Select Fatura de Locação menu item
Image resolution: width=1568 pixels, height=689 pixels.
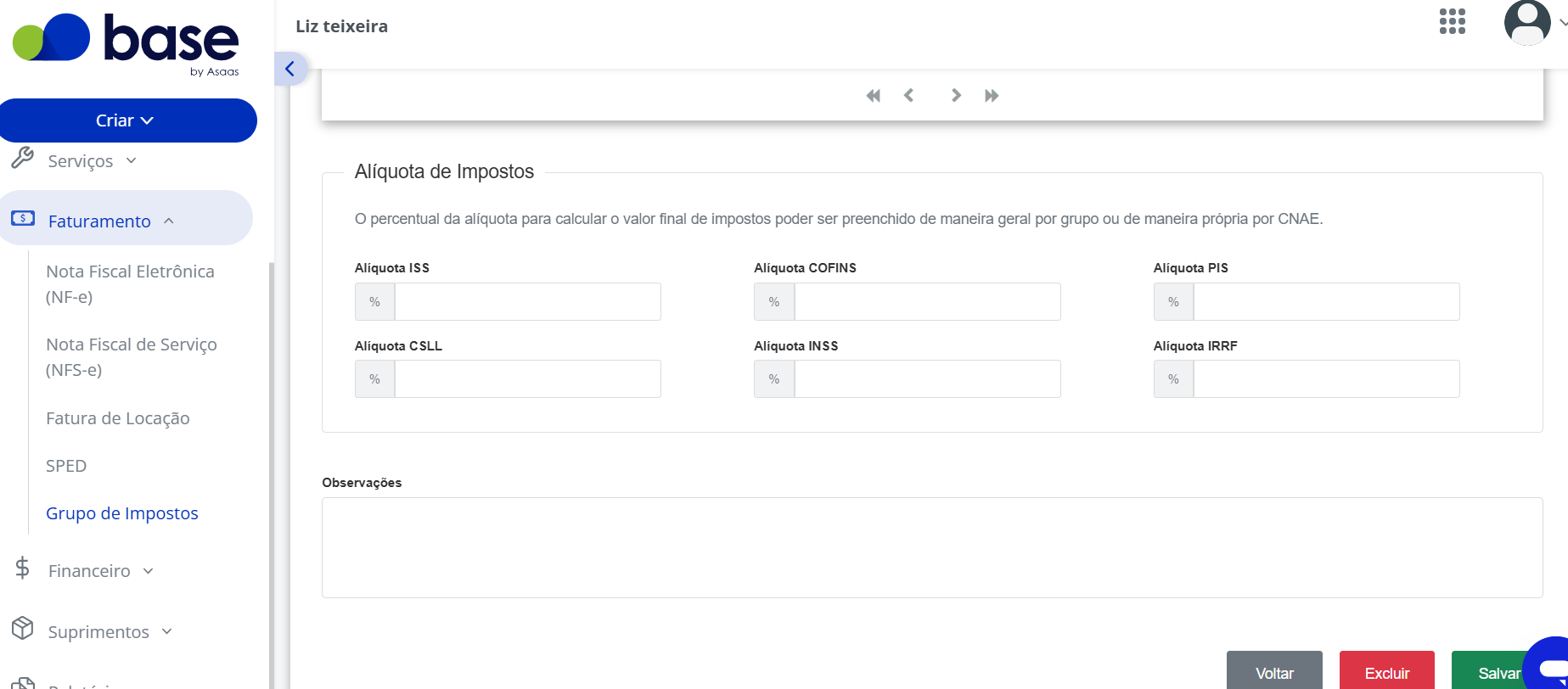click(x=118, y=418)
